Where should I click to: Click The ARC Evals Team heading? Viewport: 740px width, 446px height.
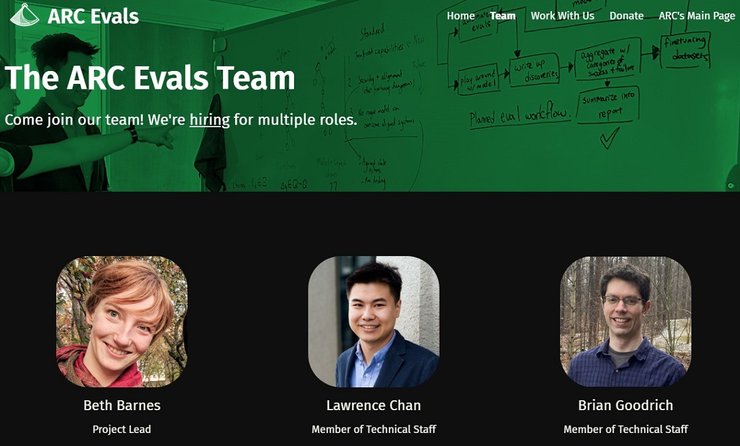150,77
